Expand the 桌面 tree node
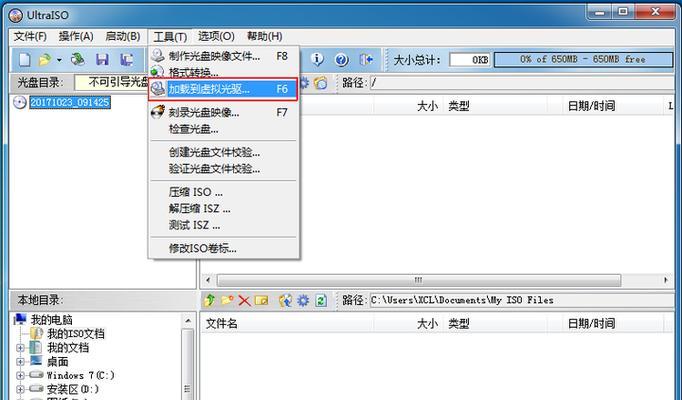Screen dimensions: 682x400 [x=20, y=362]
